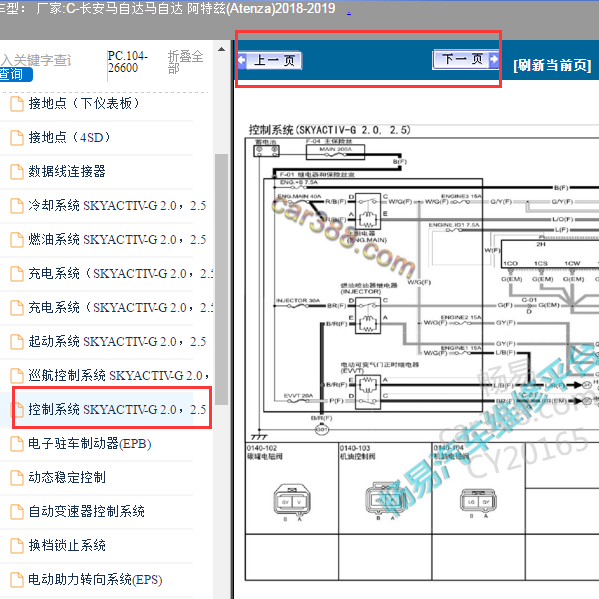Click left arrow icon on 上一页 button
Screen dimensions: 599x599
242,60
